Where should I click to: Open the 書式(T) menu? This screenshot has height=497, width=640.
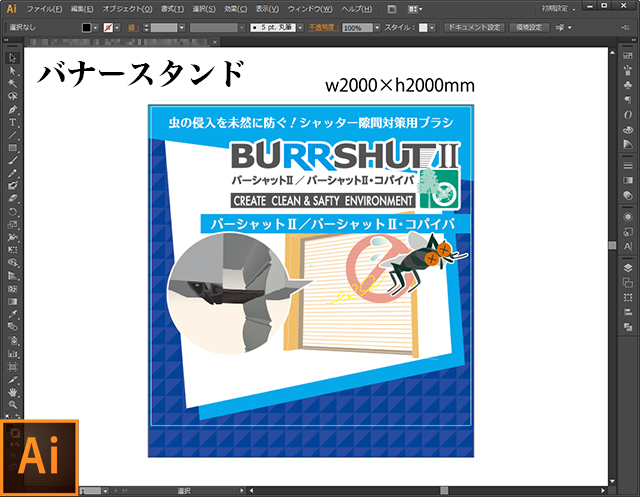pos(172,9)
